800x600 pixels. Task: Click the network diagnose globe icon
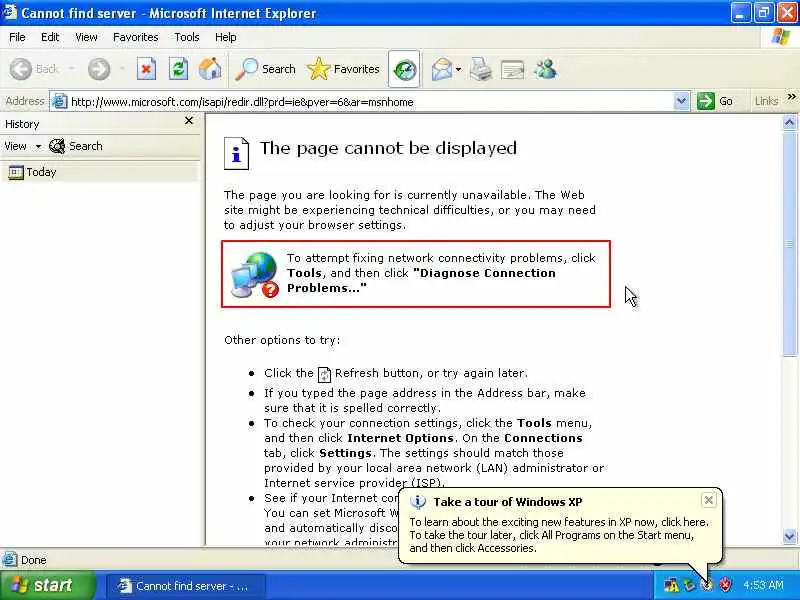(254, 274)
